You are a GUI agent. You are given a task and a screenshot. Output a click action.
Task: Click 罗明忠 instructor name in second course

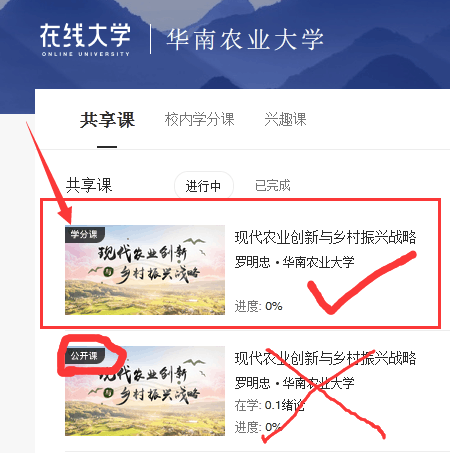pyautogui.click(x=252, y=383)
